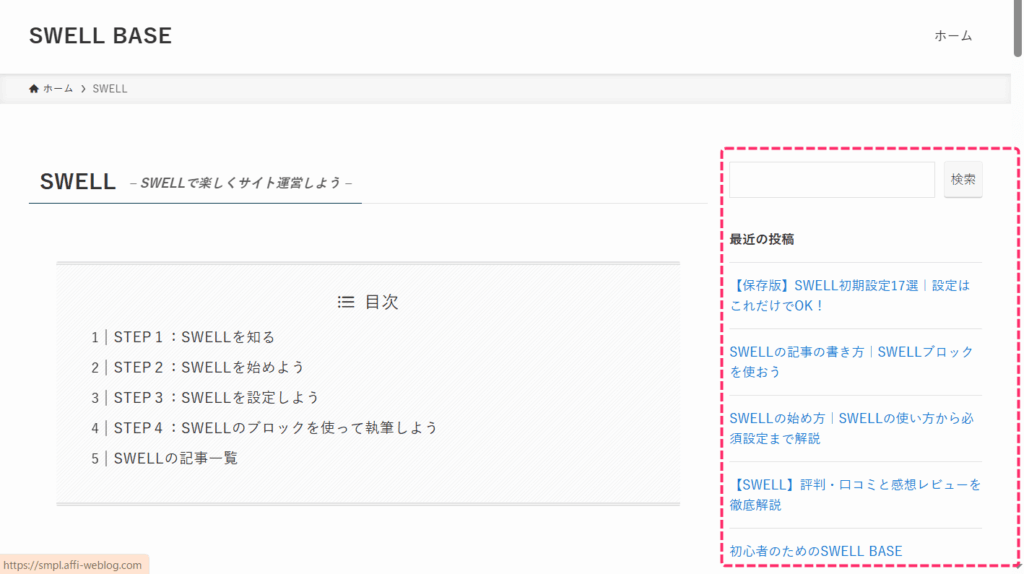Click the SWELL BASE site logo
This screenshot has height=574, width=1024.
[x=101, y=35]
